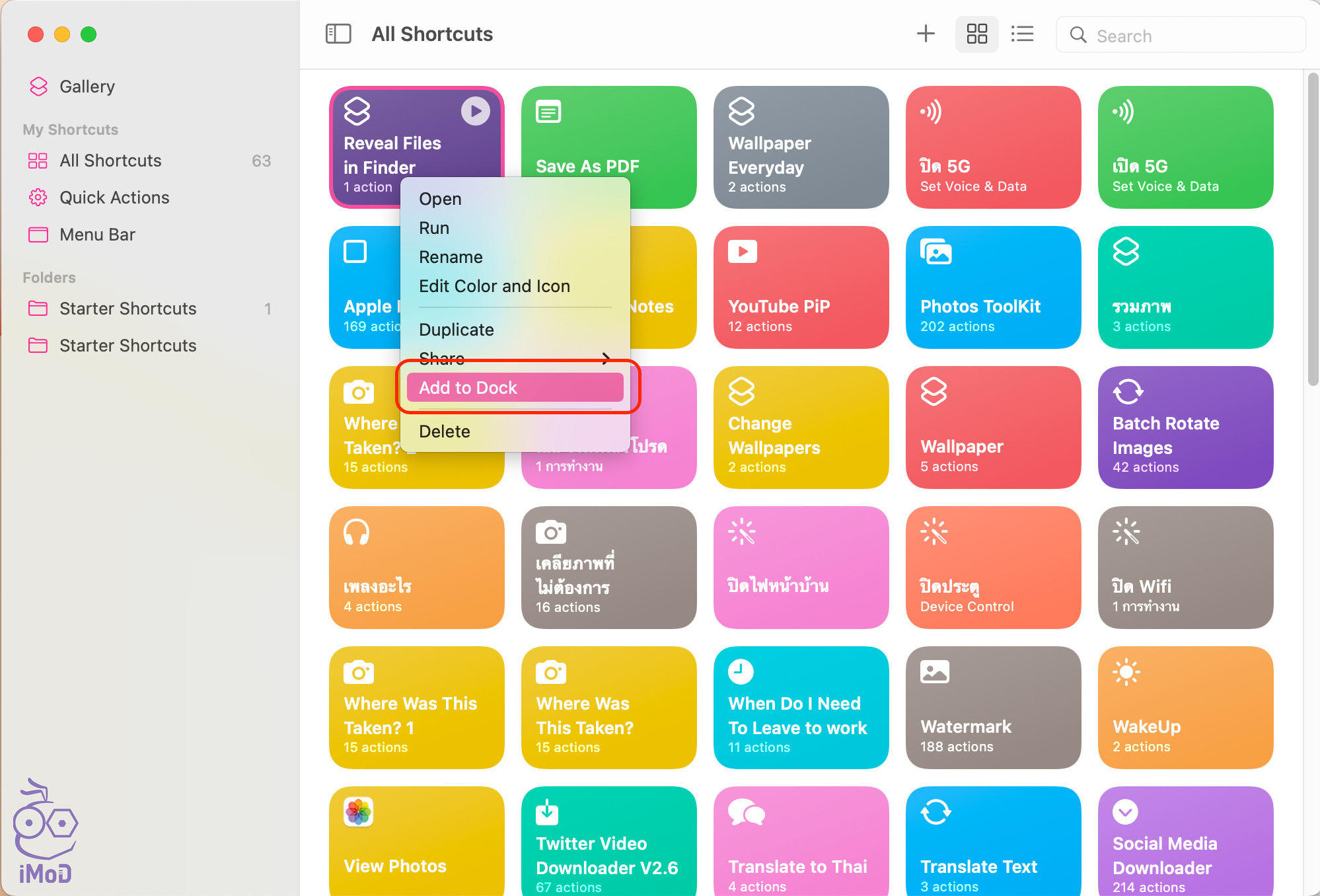This screenshot has height=896, width=1320.
Task: Click Delete in the context menu
Action: point(445,431)
